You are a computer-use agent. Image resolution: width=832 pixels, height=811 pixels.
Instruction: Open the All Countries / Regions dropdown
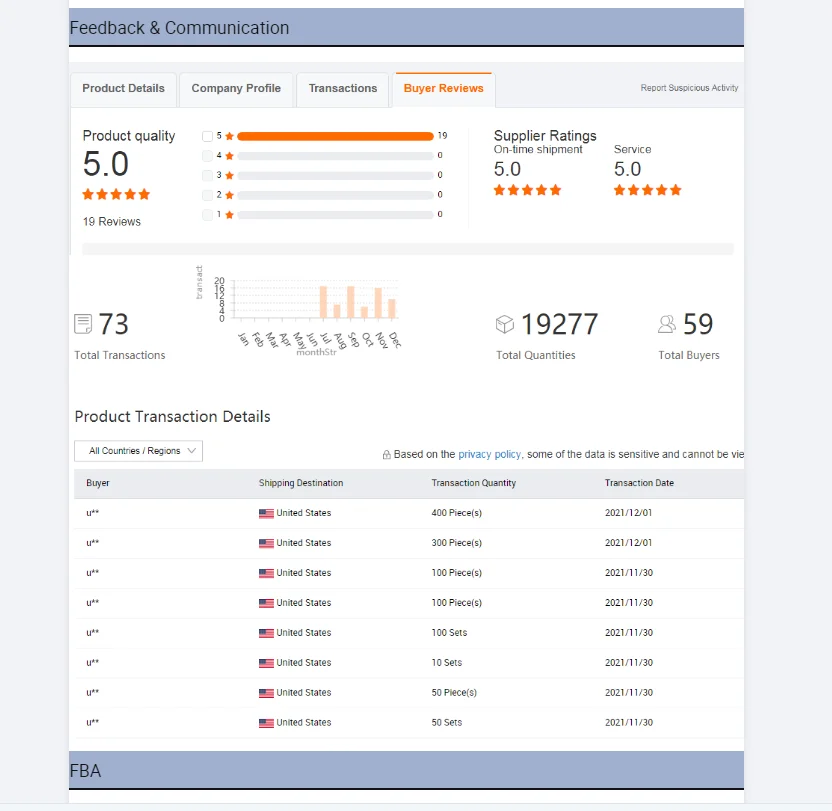[138, 451]
